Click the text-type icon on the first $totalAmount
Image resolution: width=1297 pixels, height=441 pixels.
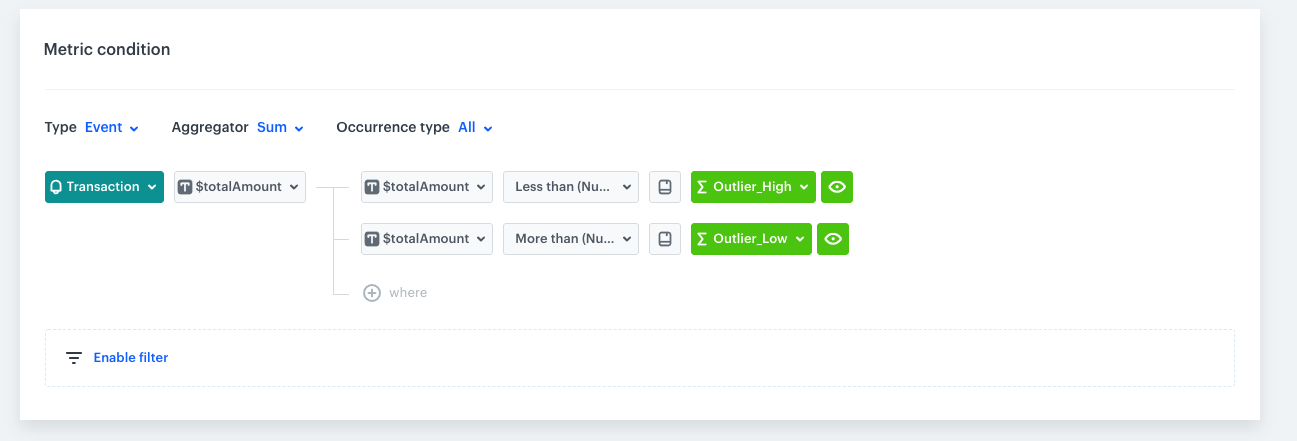point(186,187)
